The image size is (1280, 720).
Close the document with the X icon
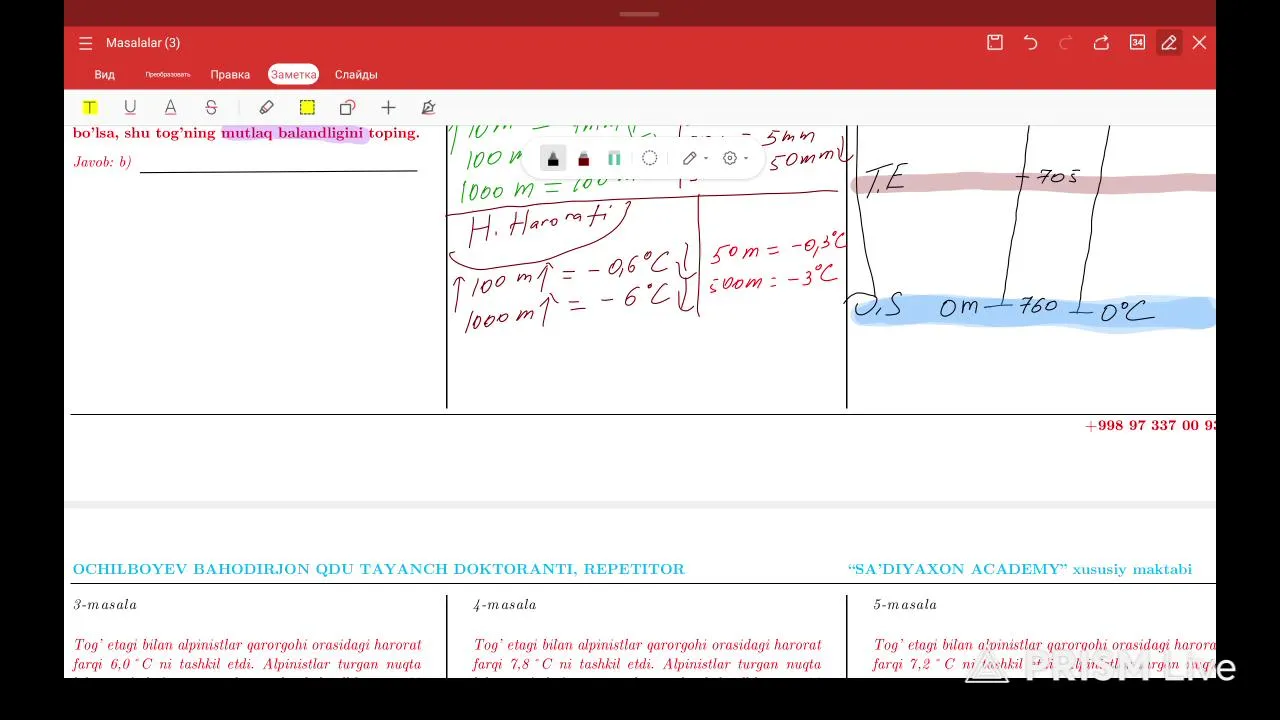pos(1199,42)
